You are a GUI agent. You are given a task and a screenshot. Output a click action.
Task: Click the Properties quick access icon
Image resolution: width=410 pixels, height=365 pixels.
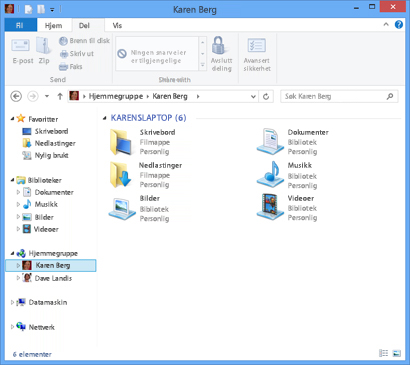coord(29,9)
